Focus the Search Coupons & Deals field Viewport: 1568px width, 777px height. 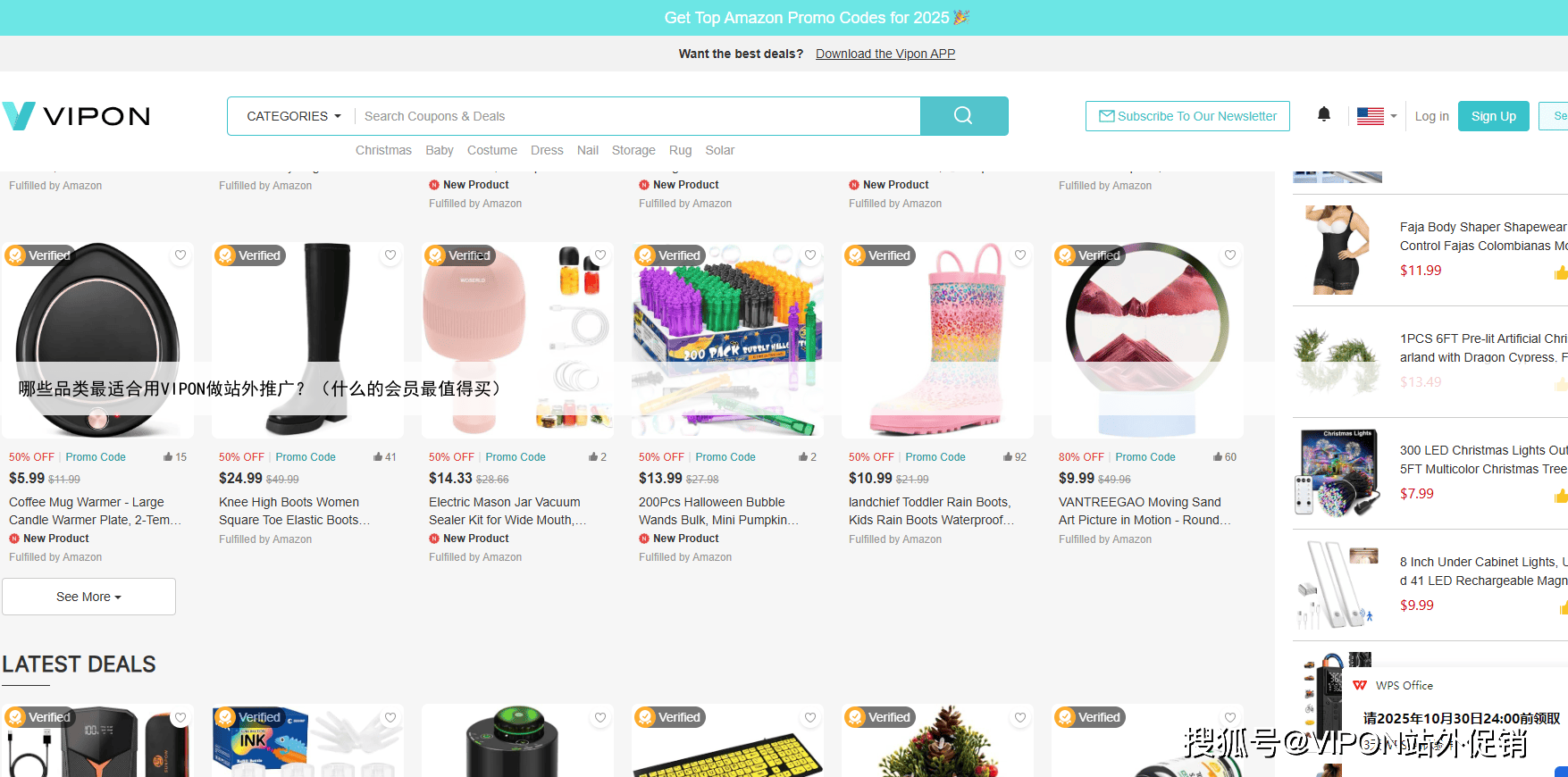tap(638, 116)
